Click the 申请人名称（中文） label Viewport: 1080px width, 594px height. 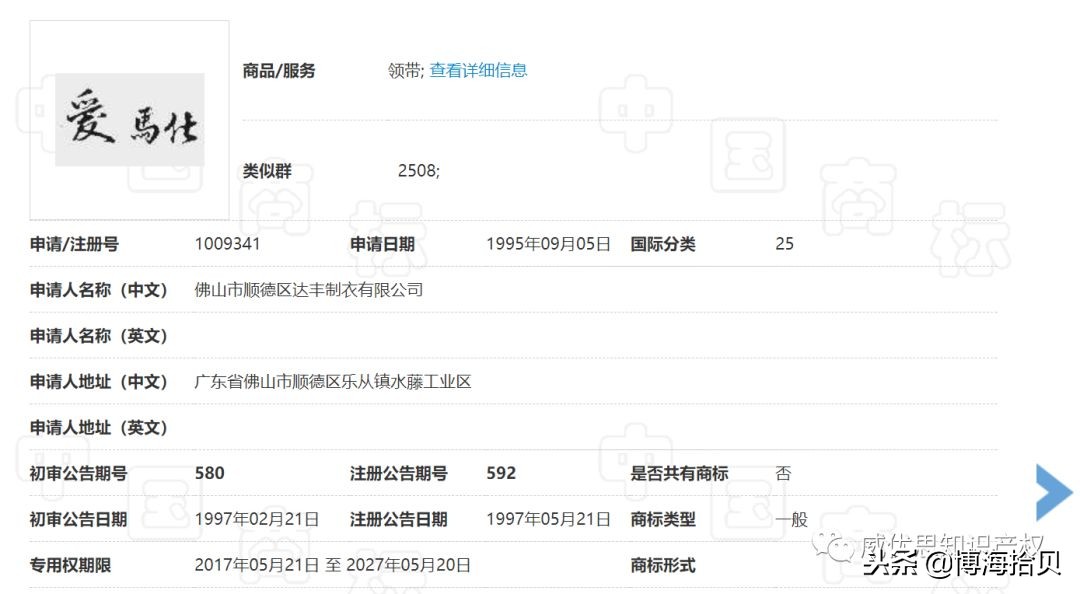98,290
